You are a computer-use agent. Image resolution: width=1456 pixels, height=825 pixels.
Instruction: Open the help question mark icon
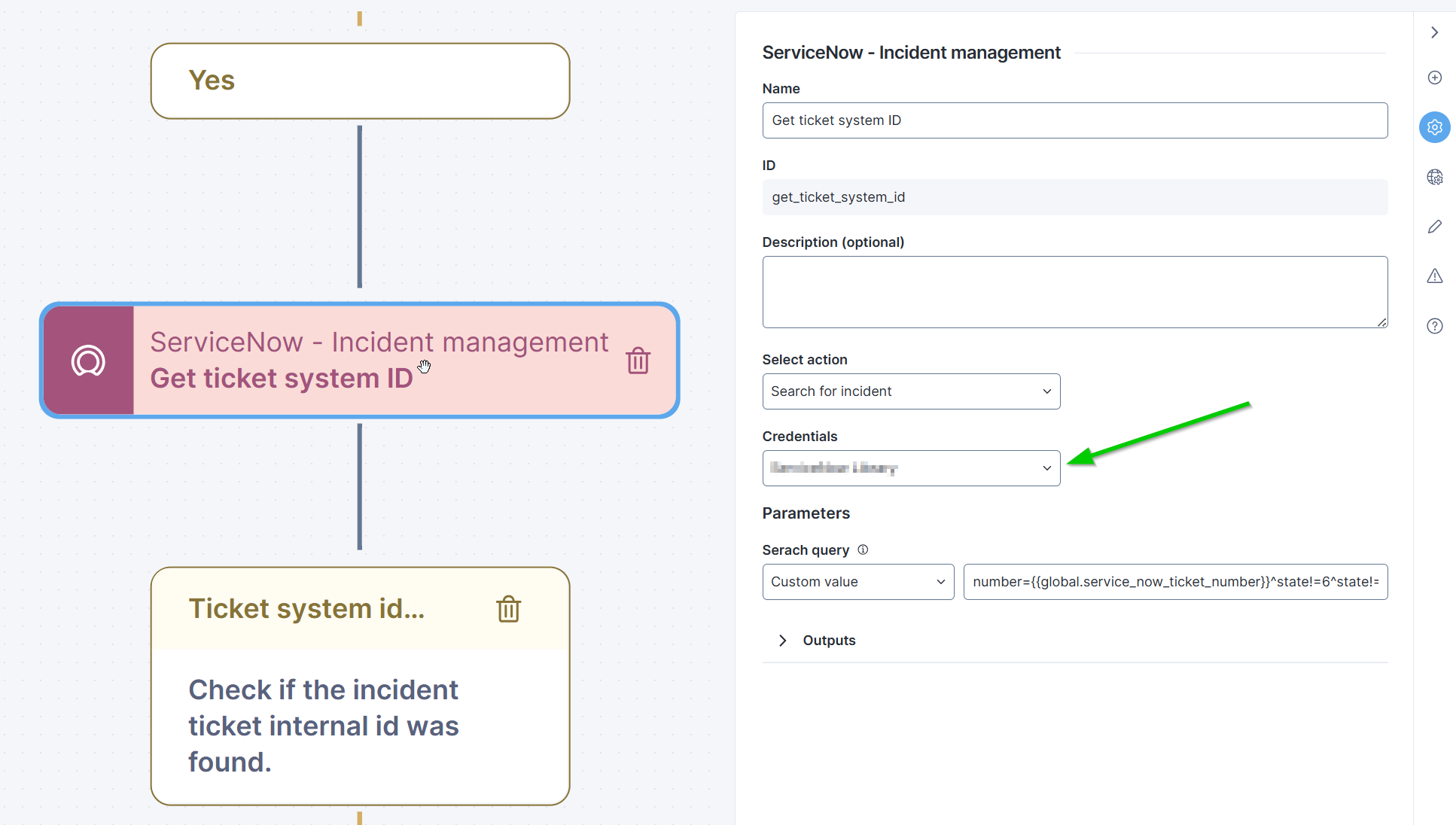(x=1434, y=326)
